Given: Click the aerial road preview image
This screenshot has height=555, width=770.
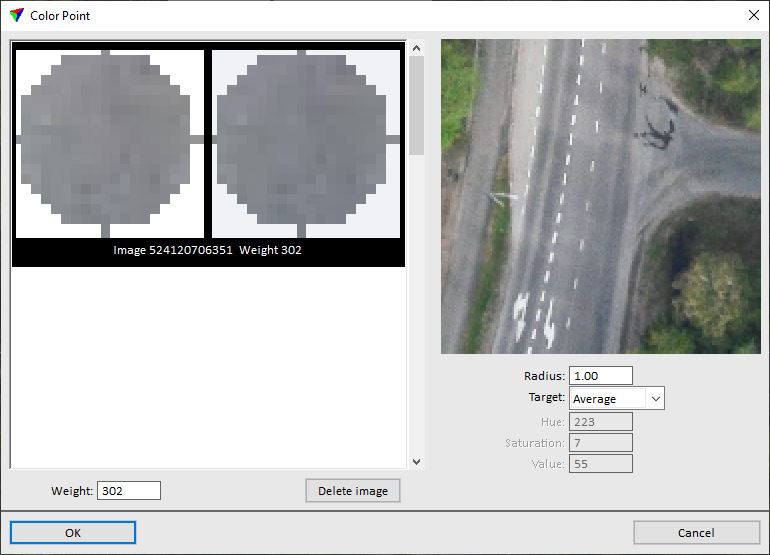Looking at the screenshot, I should [600, 196].
